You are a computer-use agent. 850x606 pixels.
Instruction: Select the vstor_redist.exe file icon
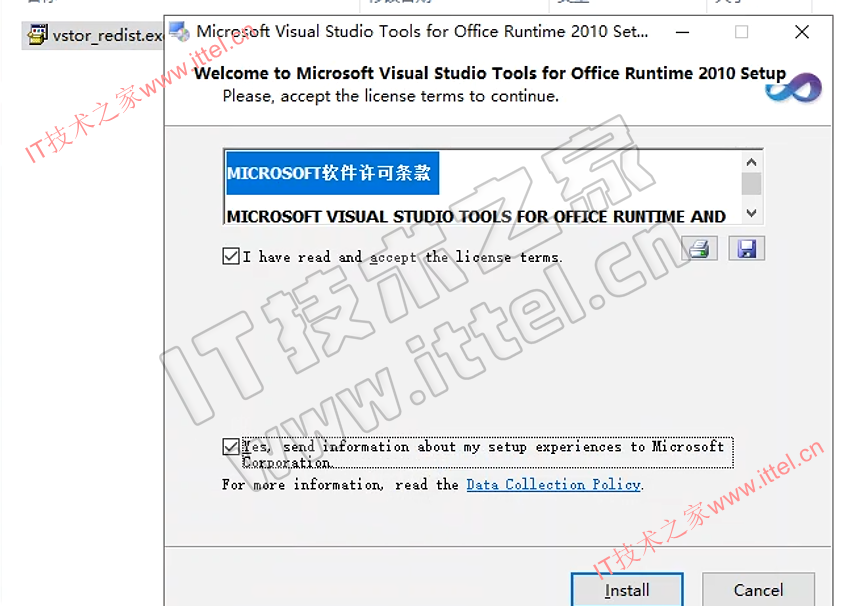pos(37,36)
